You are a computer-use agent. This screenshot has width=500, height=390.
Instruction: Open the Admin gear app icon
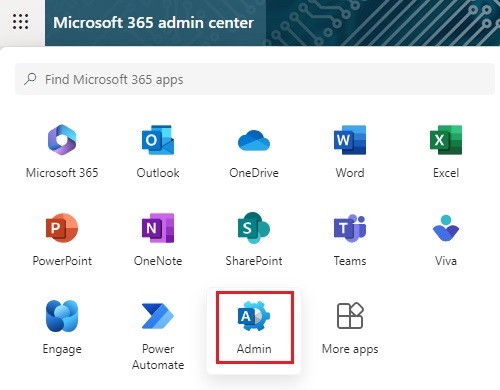click(254, 316)
